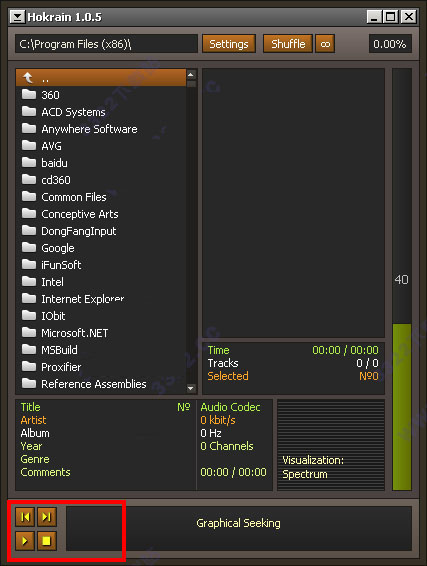
Task: Click the Proxifier folder icon
Action: 29,366
